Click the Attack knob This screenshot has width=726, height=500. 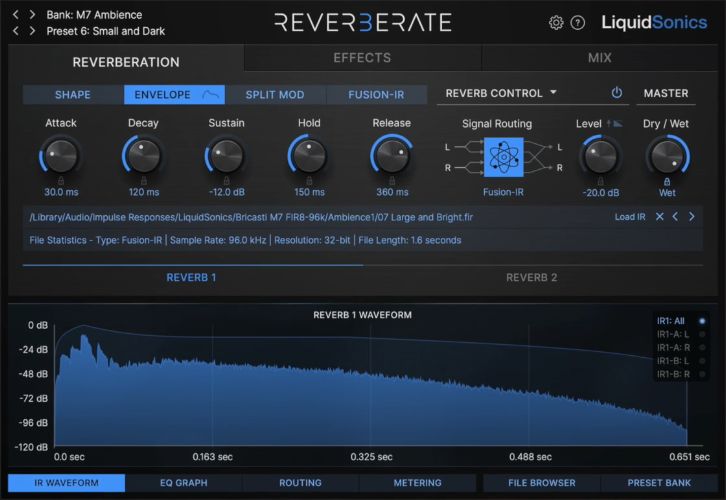[x=60, y=156]
